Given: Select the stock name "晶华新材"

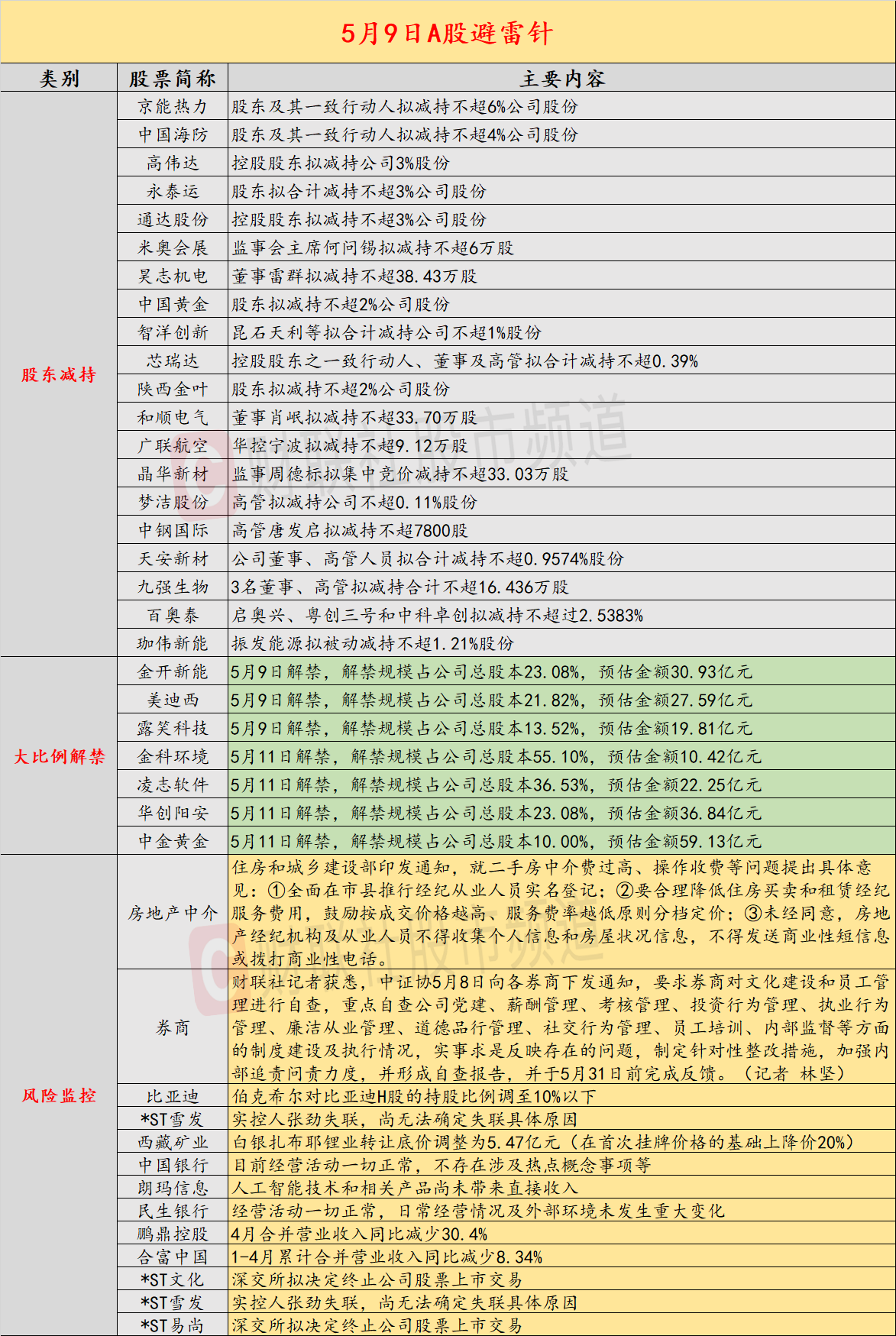Looking at the screenshot, I should point(173,474).
